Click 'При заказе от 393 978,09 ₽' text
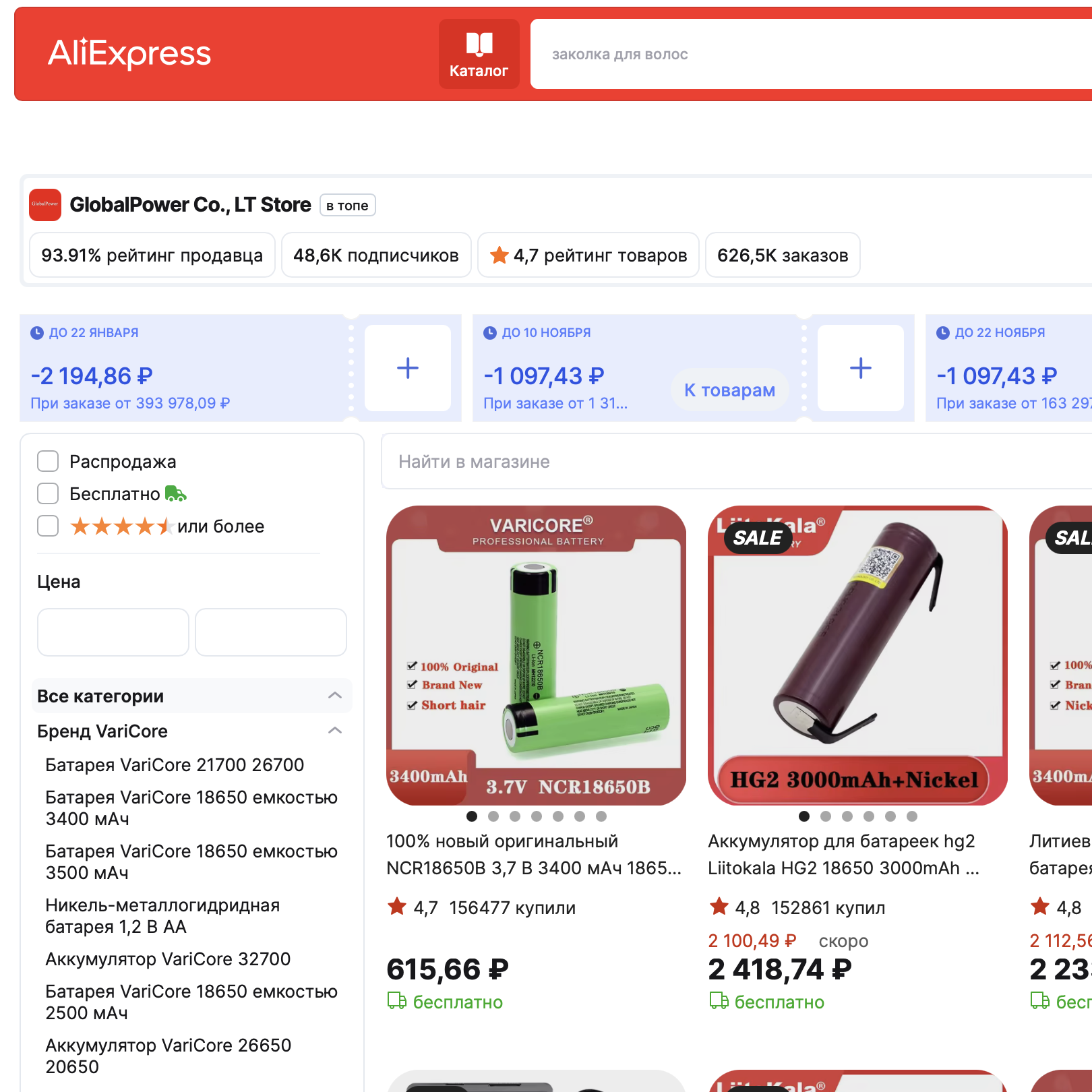The image size is (1092, 1092). (130, 403)
